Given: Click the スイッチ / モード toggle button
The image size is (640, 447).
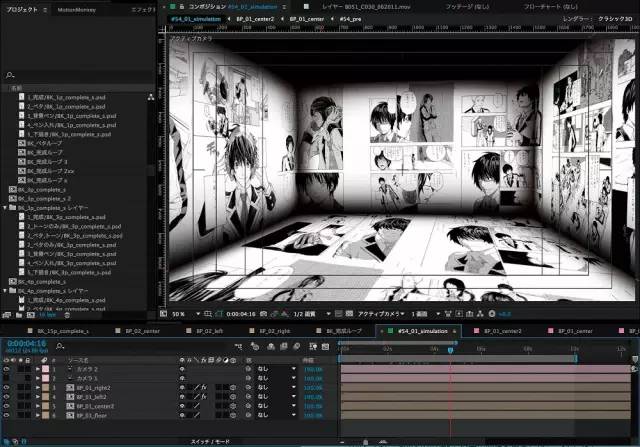Looking at the screenshot, I should (x=209, y=441).
